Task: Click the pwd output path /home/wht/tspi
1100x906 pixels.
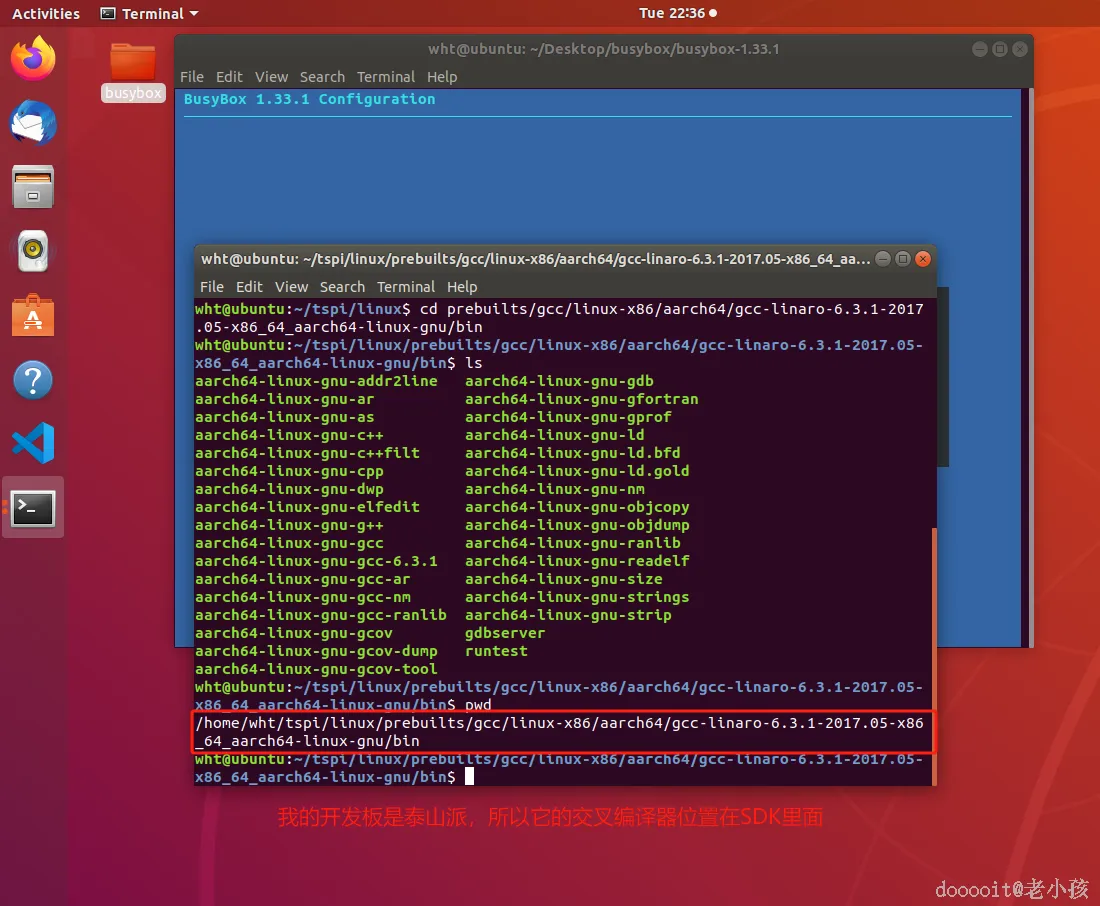Action: [x=559, y=732]
